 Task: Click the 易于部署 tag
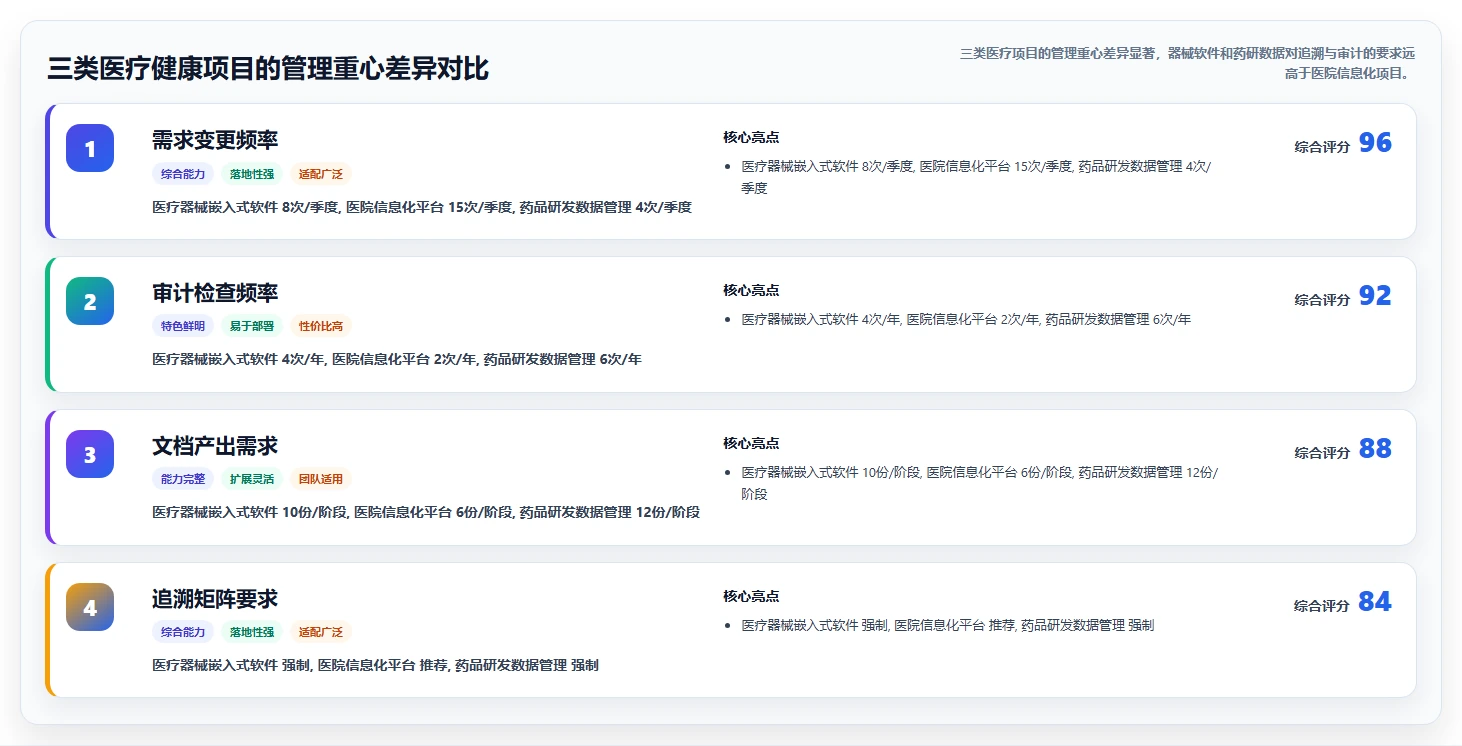252,326
